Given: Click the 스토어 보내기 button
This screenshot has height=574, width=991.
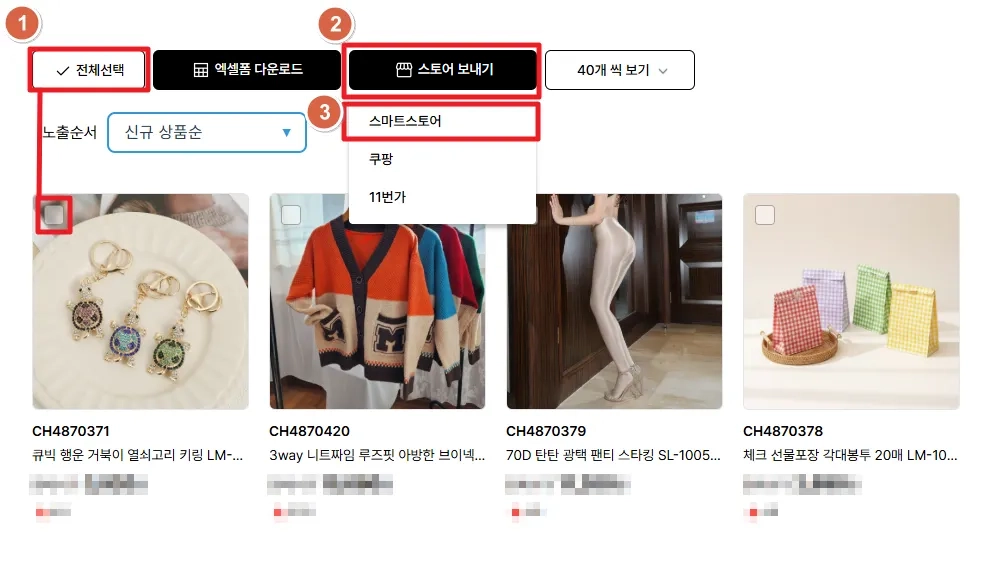Looking at the screenshot, I should [442, 70].
